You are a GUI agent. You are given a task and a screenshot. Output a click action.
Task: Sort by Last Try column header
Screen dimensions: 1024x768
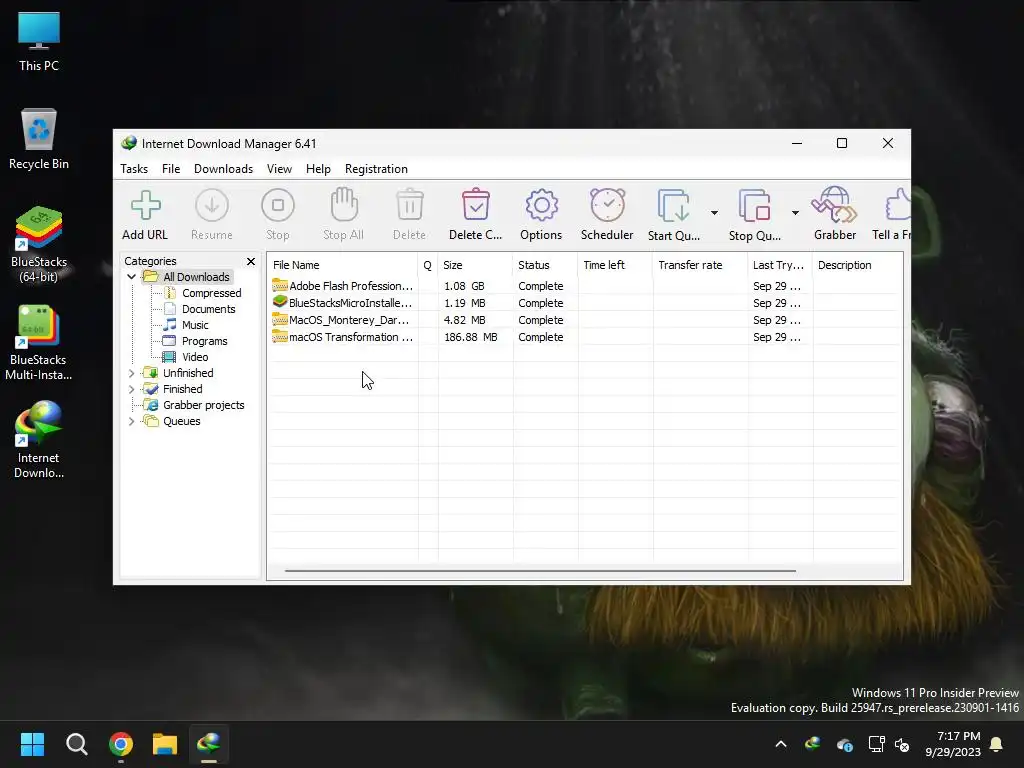coord(780,265)
